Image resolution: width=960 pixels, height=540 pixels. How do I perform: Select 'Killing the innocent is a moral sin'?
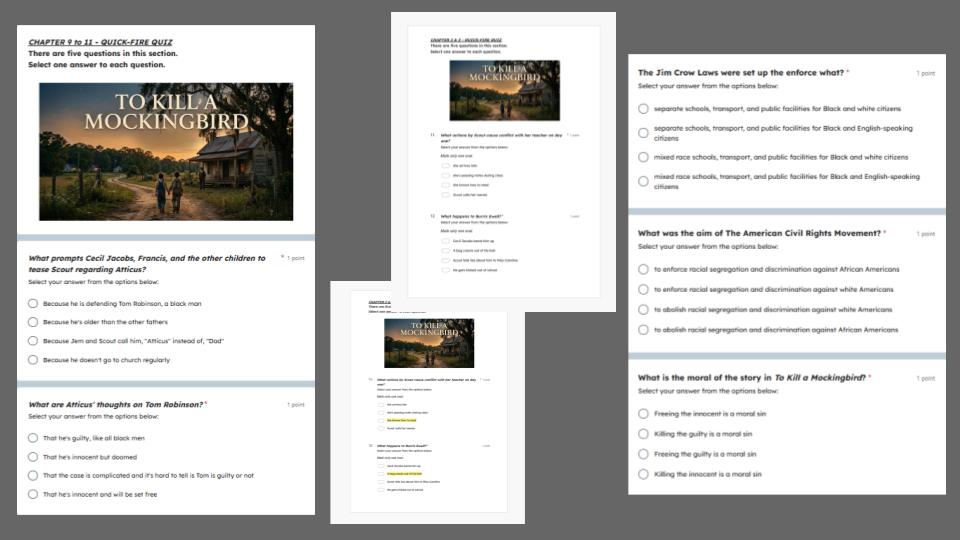point(643,474)
